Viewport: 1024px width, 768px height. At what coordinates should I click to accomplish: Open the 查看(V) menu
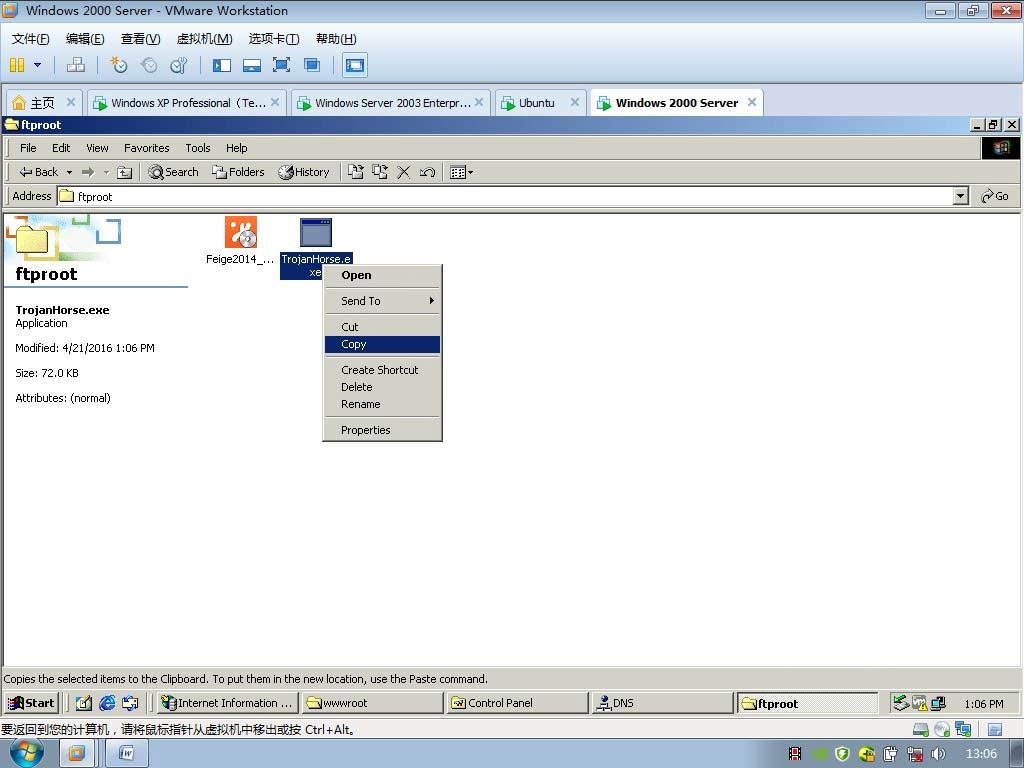[x=140, y=39]
